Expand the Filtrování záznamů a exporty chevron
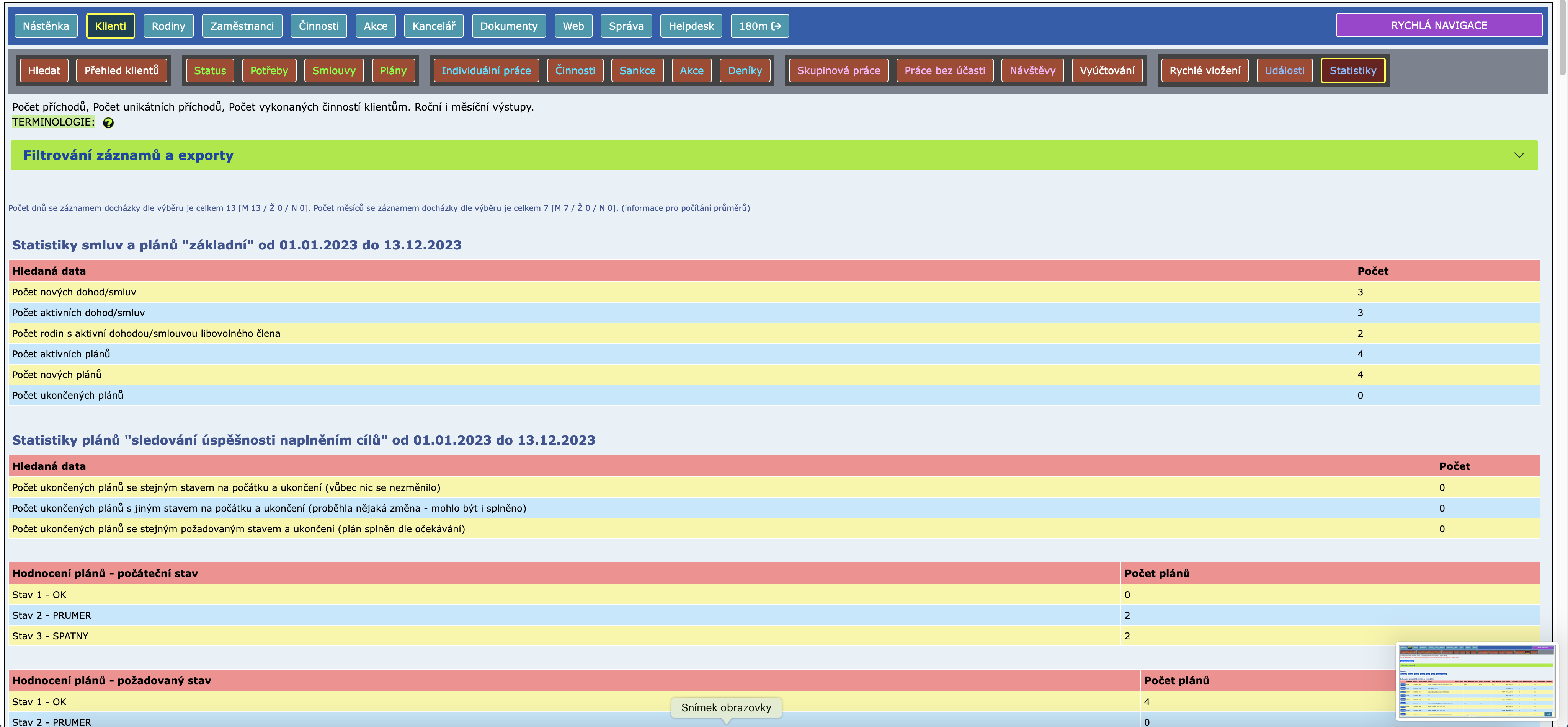 (1519, 155)
